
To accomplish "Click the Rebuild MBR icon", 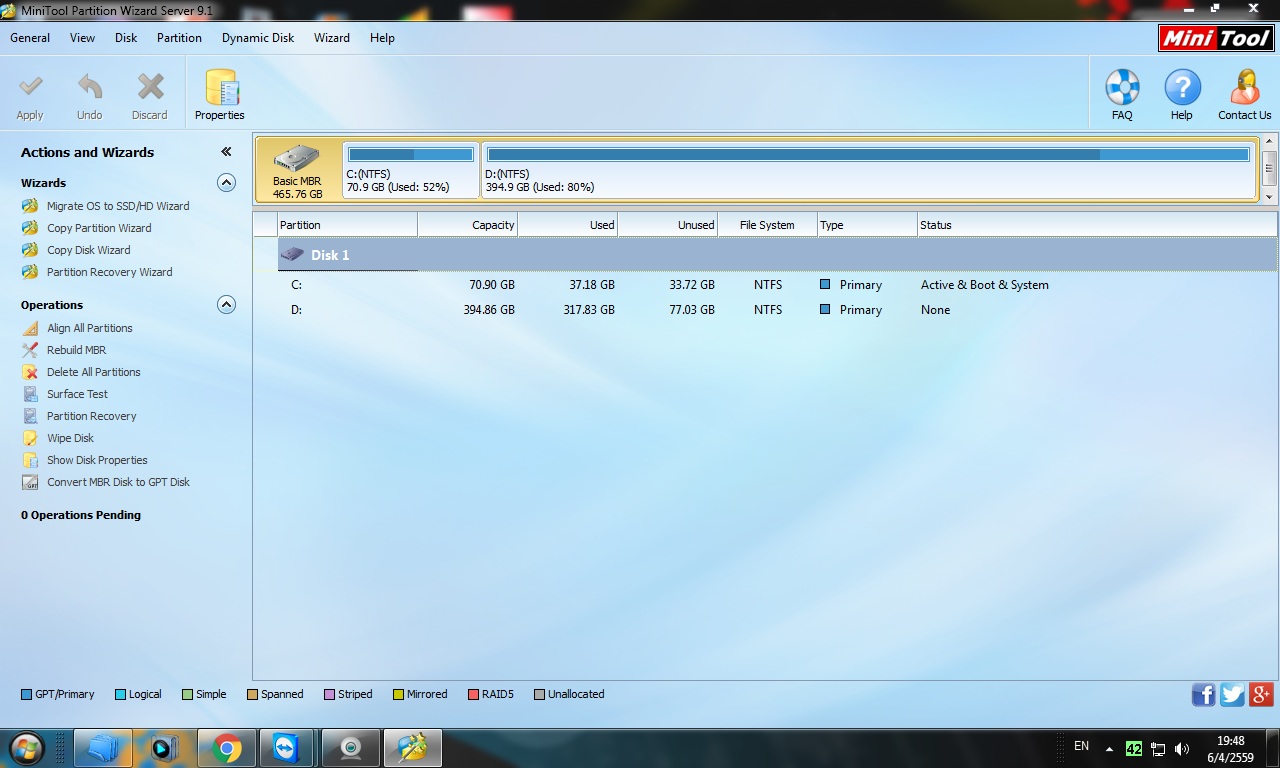I will 30,350.
